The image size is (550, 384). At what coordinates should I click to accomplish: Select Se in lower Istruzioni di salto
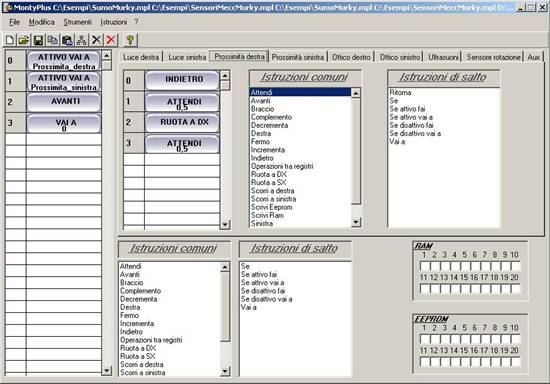click(245, 266)
